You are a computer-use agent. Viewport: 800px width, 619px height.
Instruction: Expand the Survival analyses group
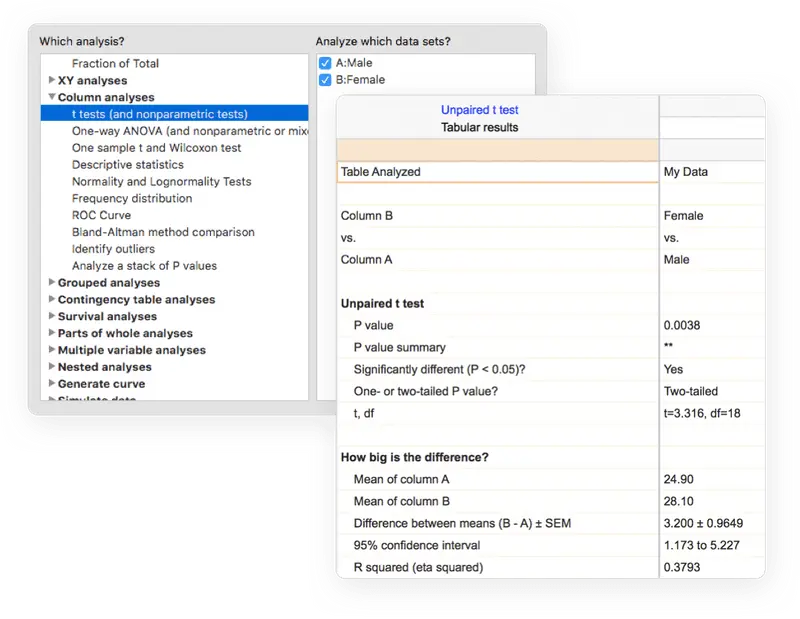pos(52,316)
